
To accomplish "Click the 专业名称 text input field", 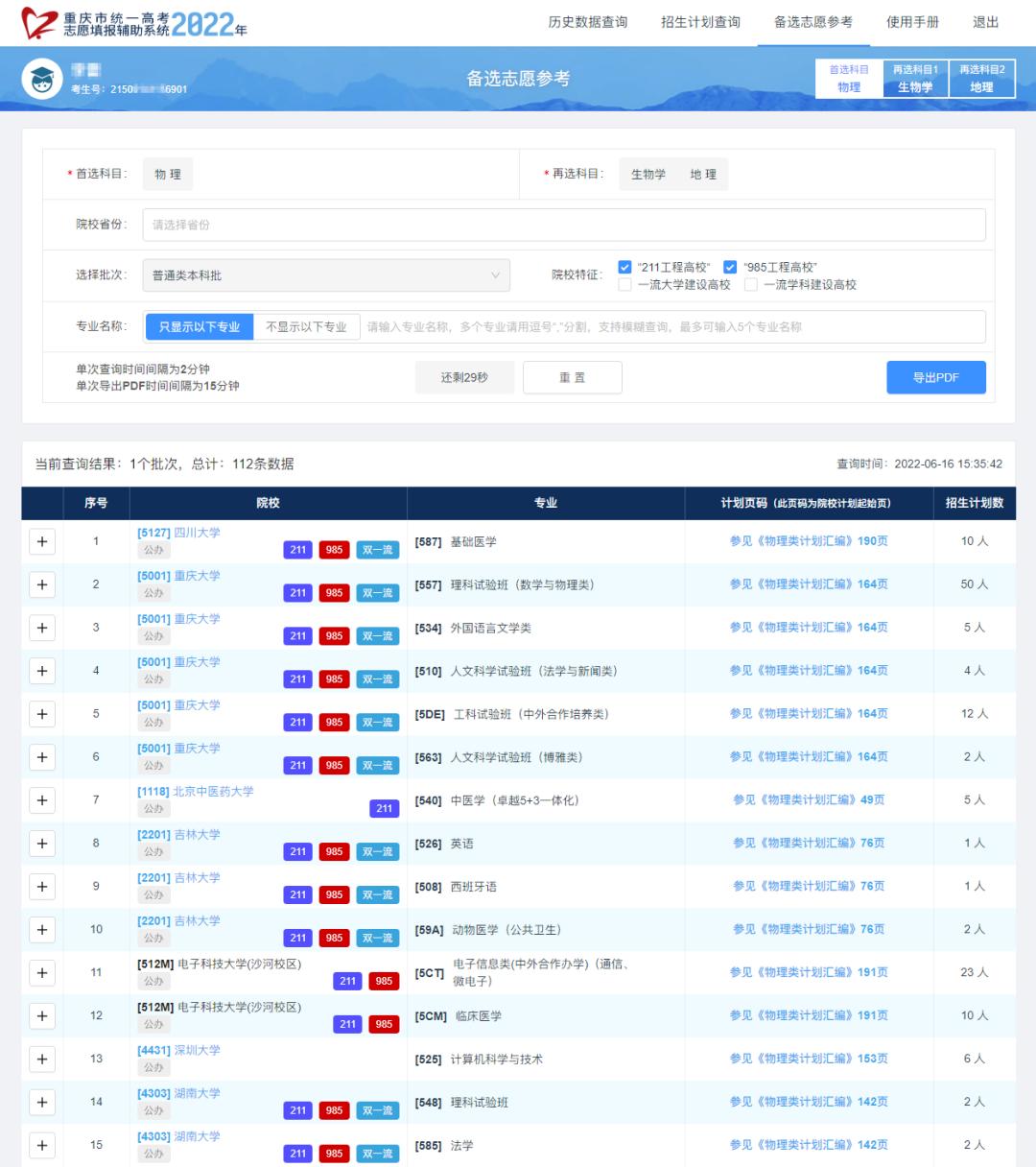I will pyautogui.click(x=671, y=327).
